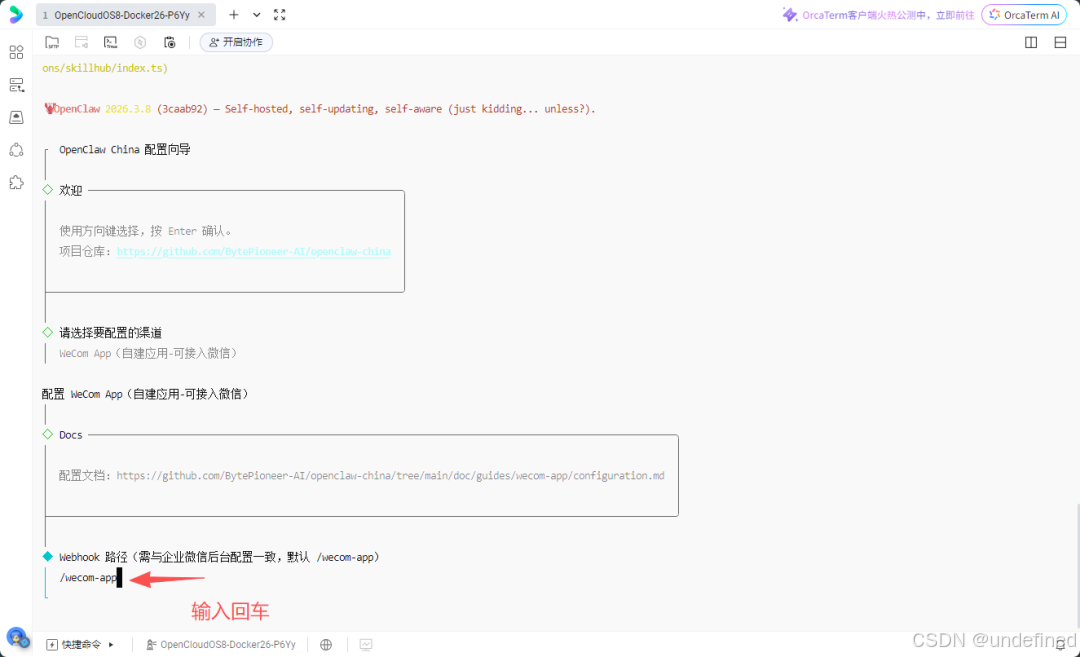Click the '欢迎' box title
Image resolution: width=1080 pixels, height=657 pixels.
70,190
